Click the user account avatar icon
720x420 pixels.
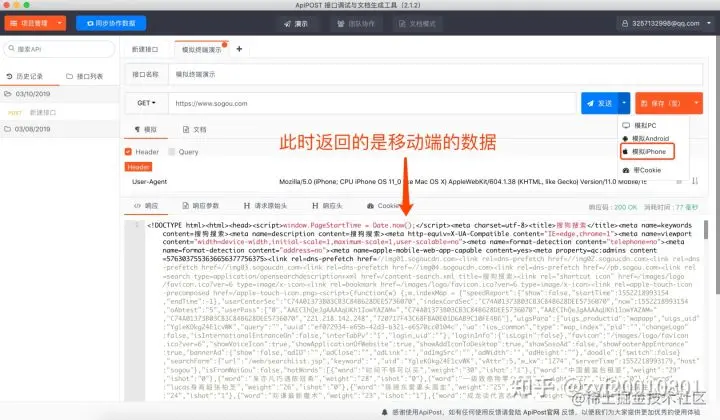pos(624,23)
